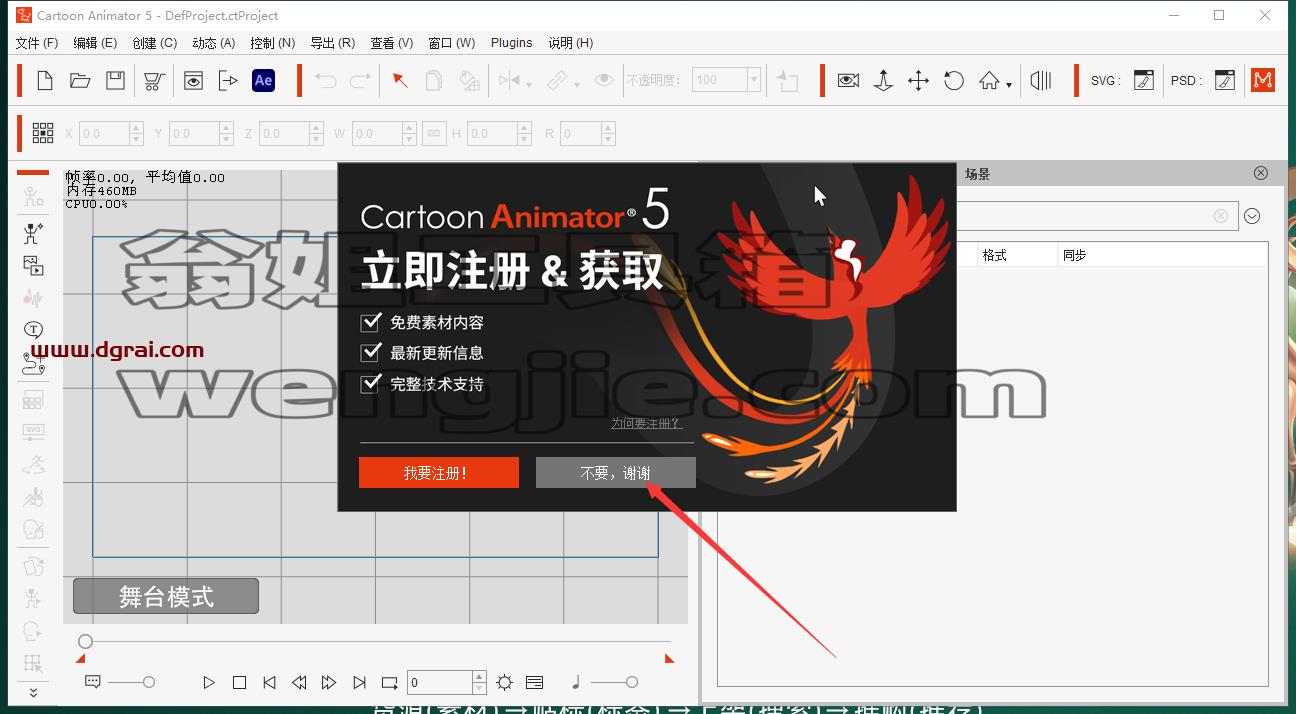Select the red arrow selection tool
Viewport: 1296px width, 714px height.
400,81
